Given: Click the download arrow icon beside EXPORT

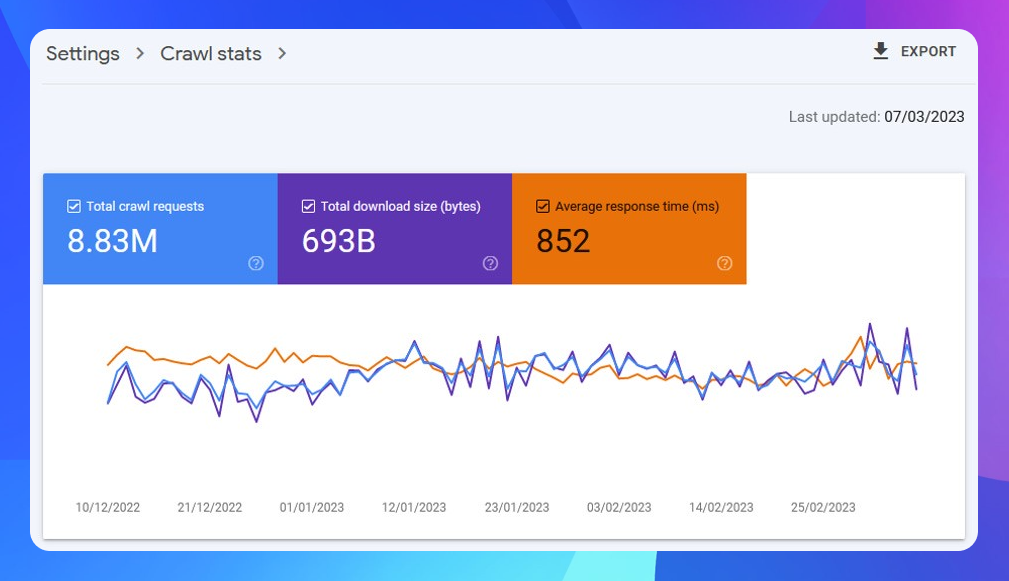Looking at the screenshot, I should click(880, 51).
